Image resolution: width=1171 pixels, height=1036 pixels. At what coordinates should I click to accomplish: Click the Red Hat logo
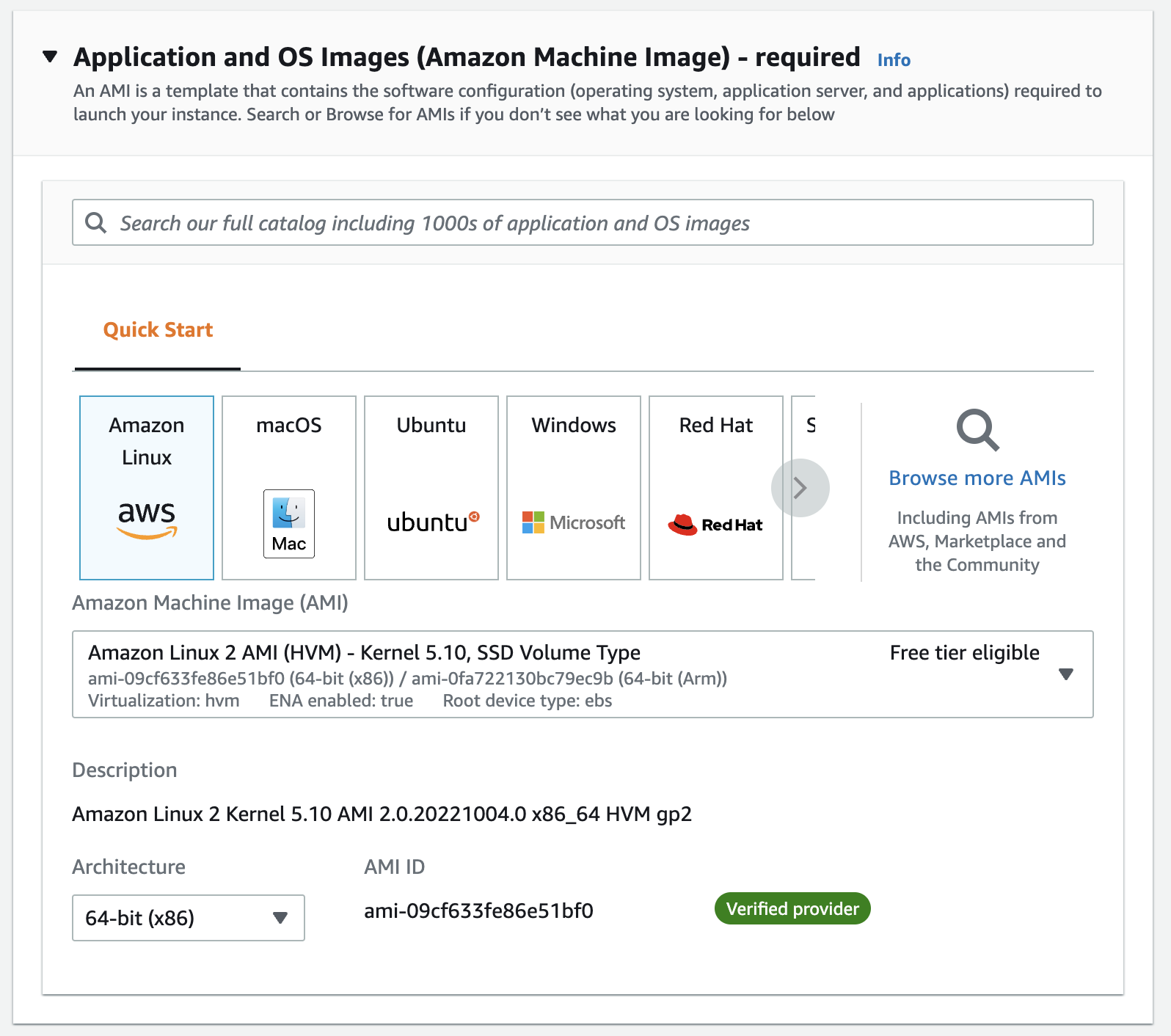click(x=715, y=525)
